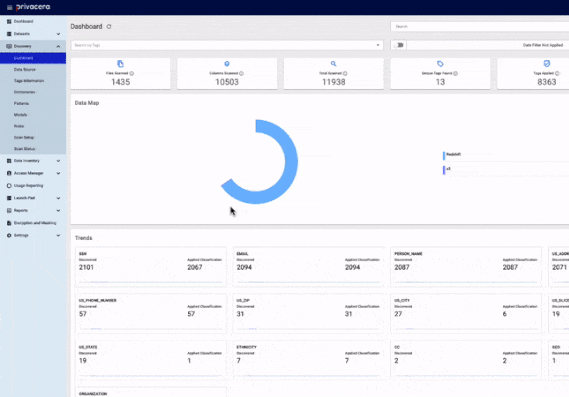This screenshot has width=569, height=397.
Task: Click the Date Filter Not Applied field
Action: pos(488,45)
